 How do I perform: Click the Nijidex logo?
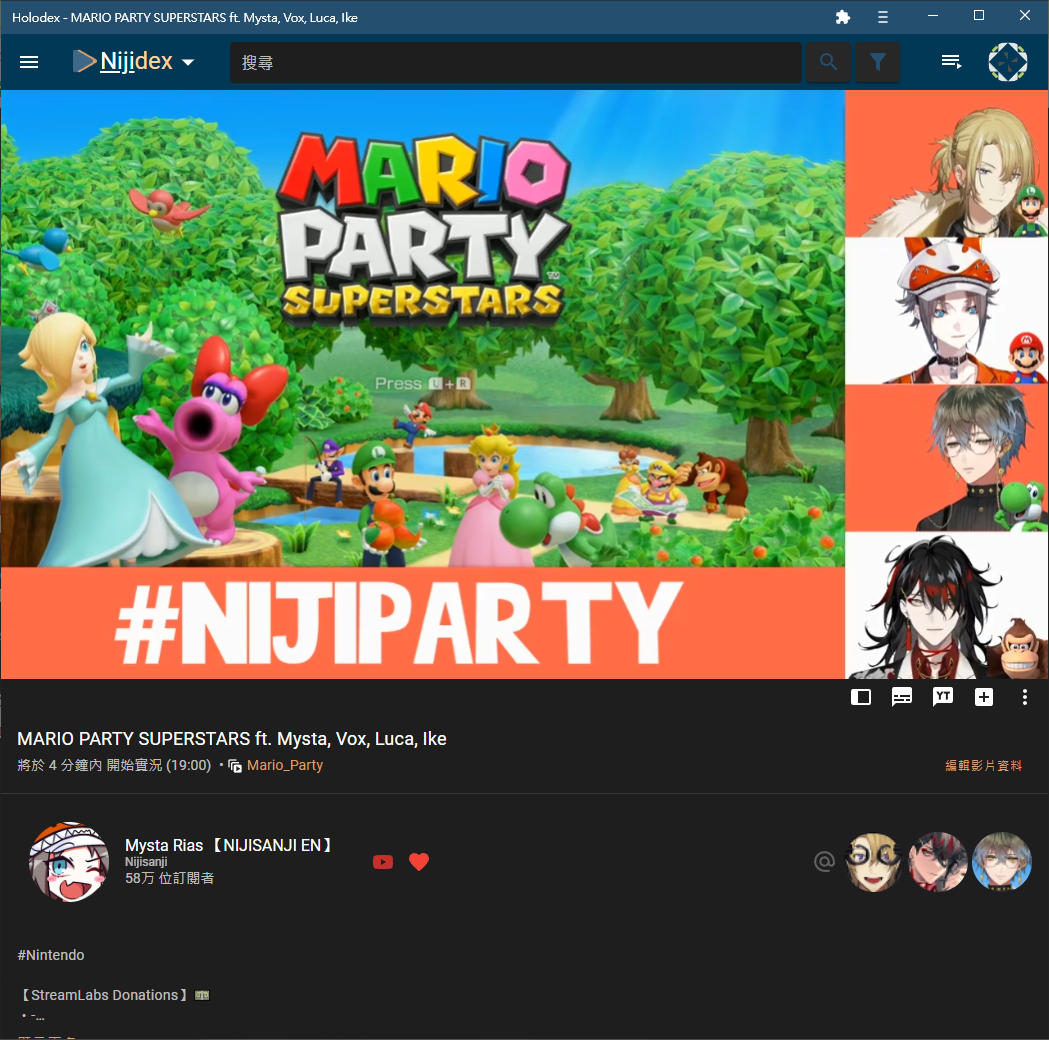click(123, 62)
